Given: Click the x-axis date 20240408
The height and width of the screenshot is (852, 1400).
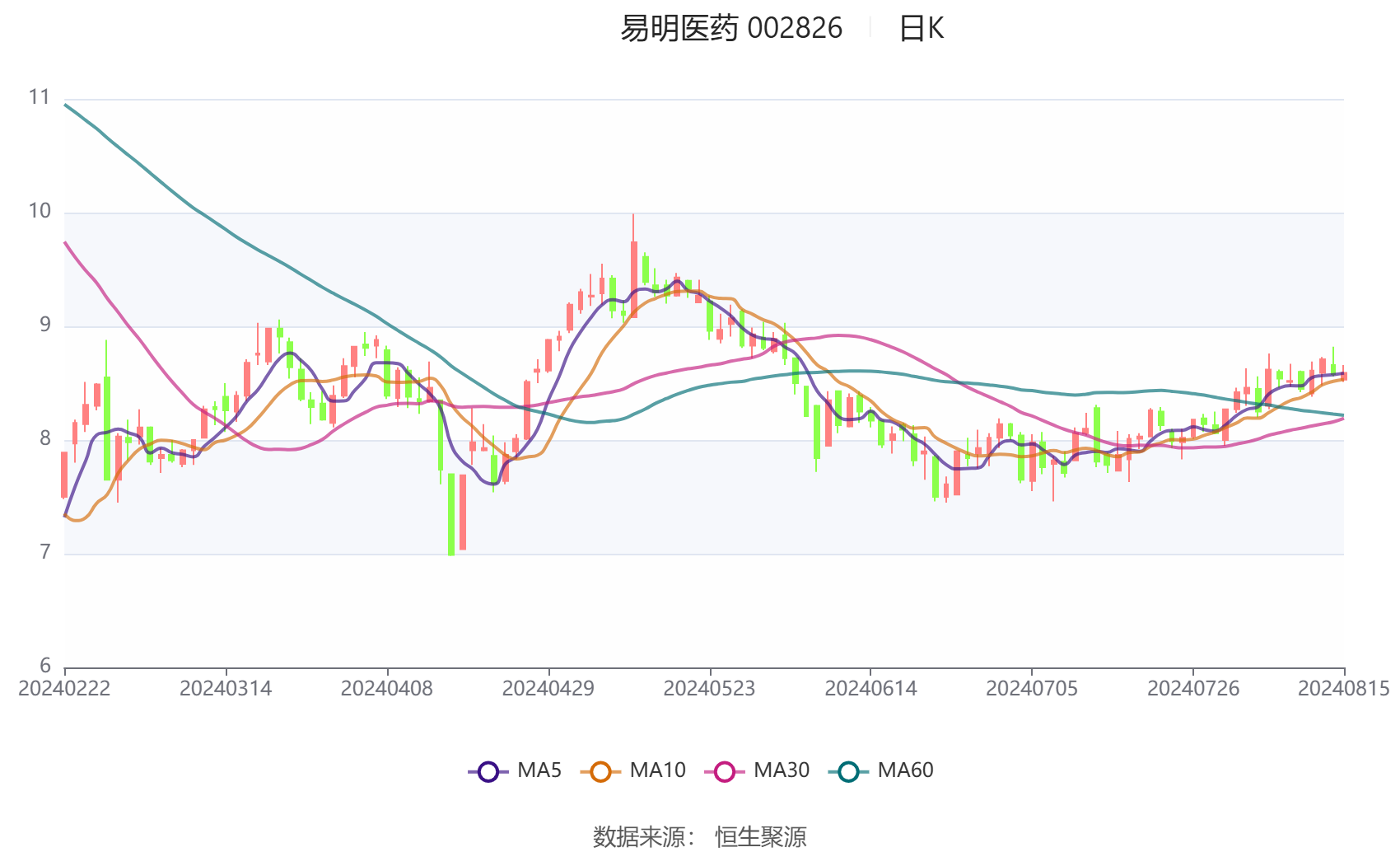Looking at the screenshot, I should point(387,689).
